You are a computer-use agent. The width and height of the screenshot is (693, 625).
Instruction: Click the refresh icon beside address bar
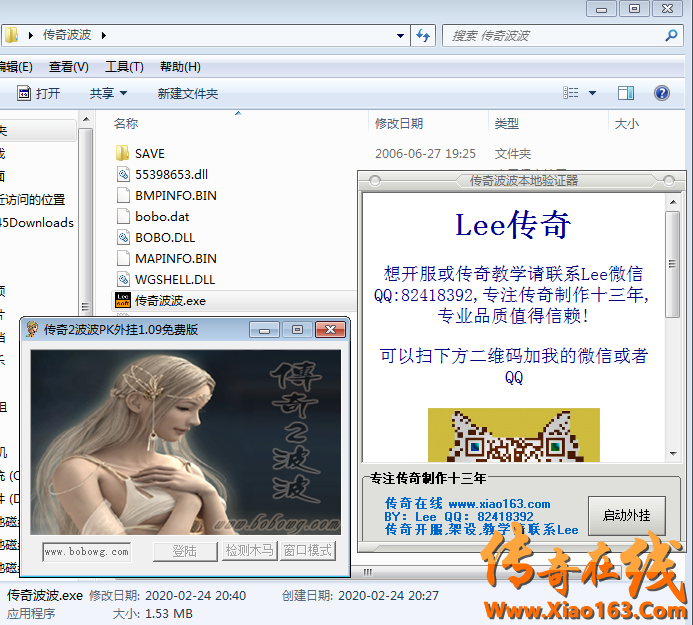[423, 35]
